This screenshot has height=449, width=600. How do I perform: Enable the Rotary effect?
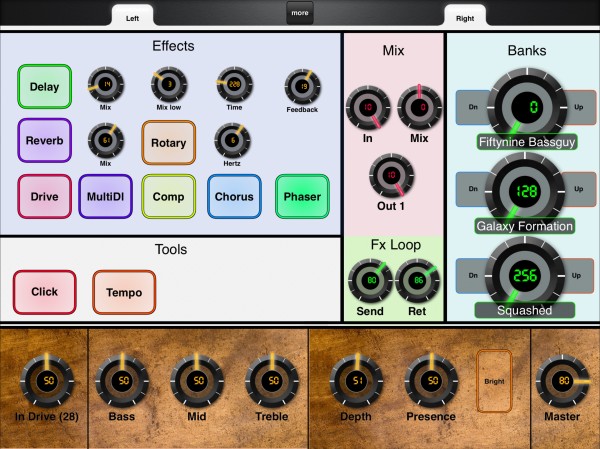pos(169,143)
